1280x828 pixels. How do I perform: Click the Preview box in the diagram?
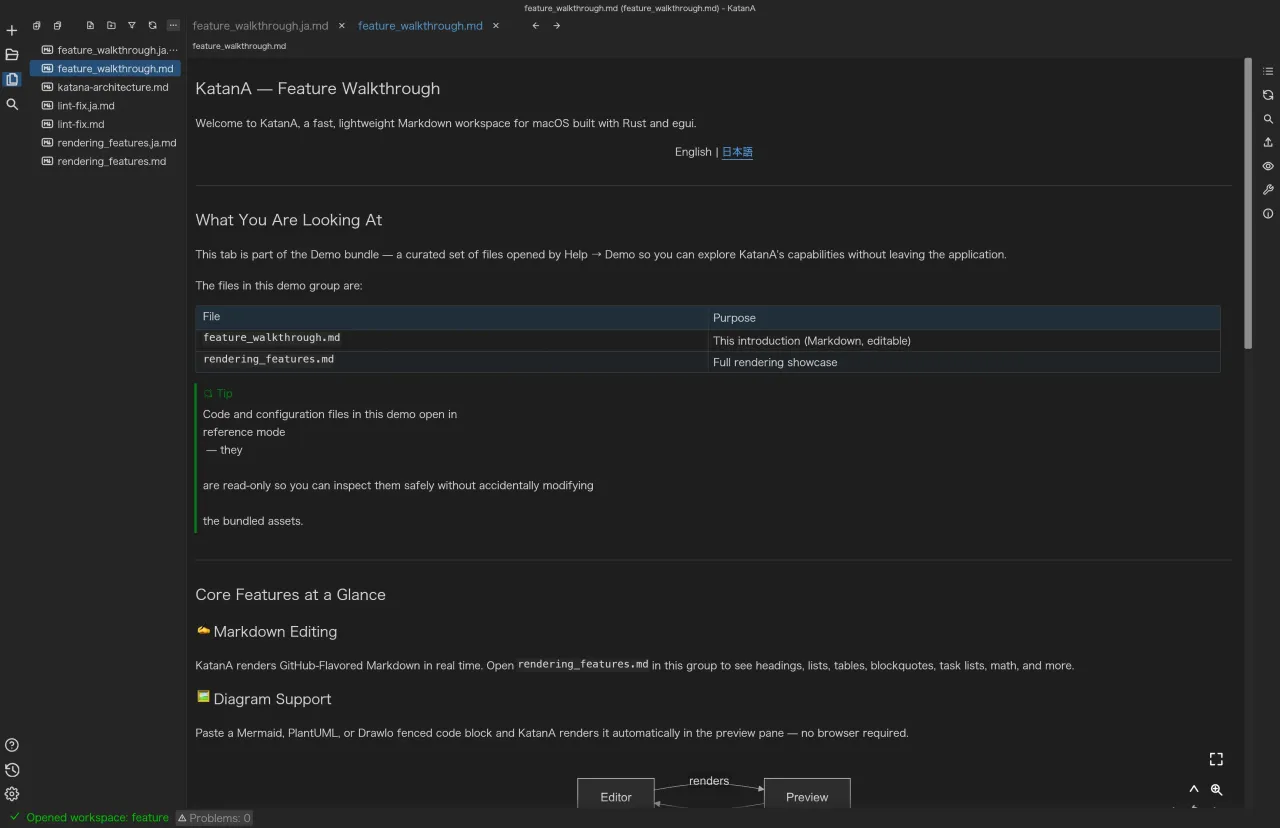[x=807, y=794]
